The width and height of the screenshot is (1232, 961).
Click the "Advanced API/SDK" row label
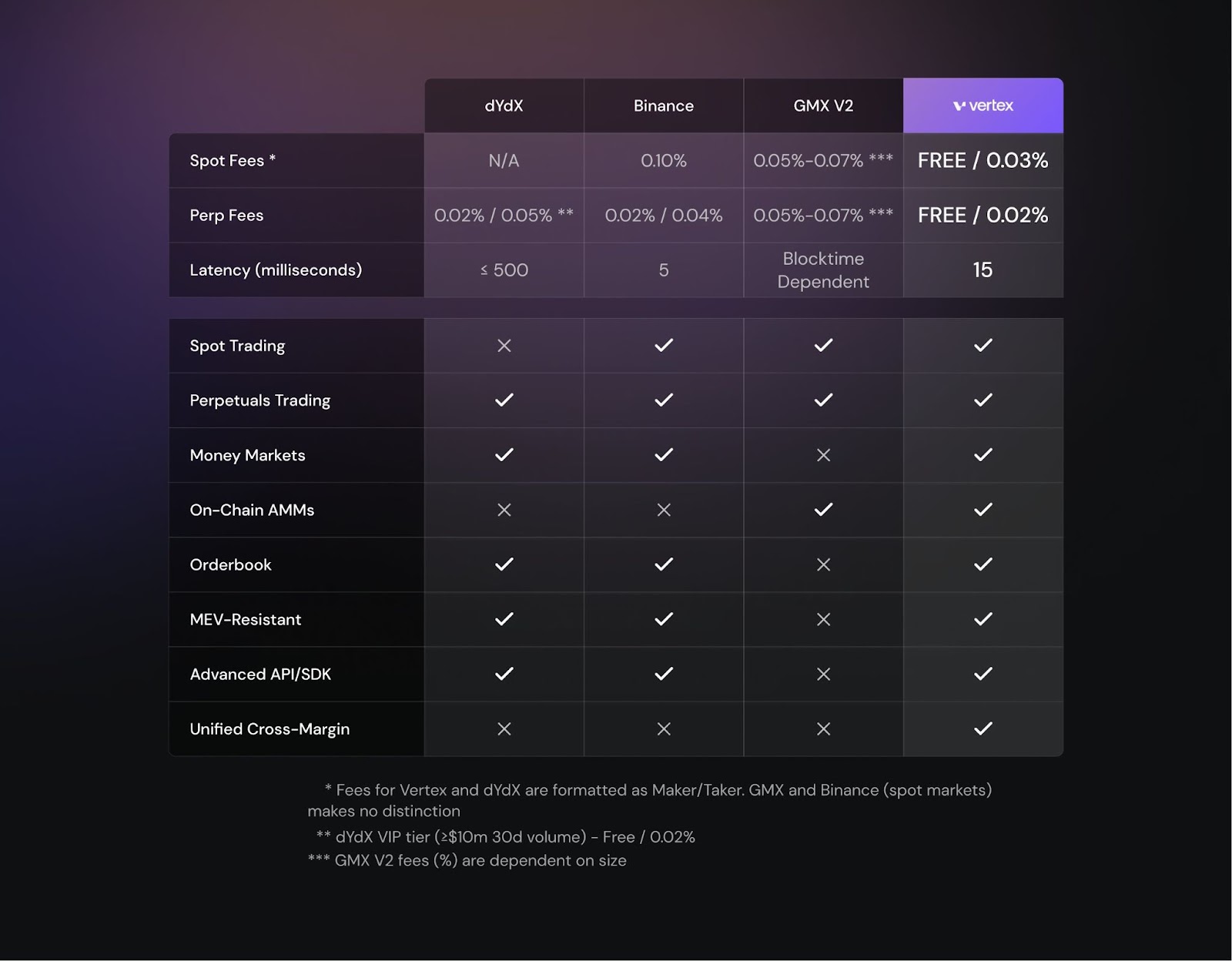point(260,674)
